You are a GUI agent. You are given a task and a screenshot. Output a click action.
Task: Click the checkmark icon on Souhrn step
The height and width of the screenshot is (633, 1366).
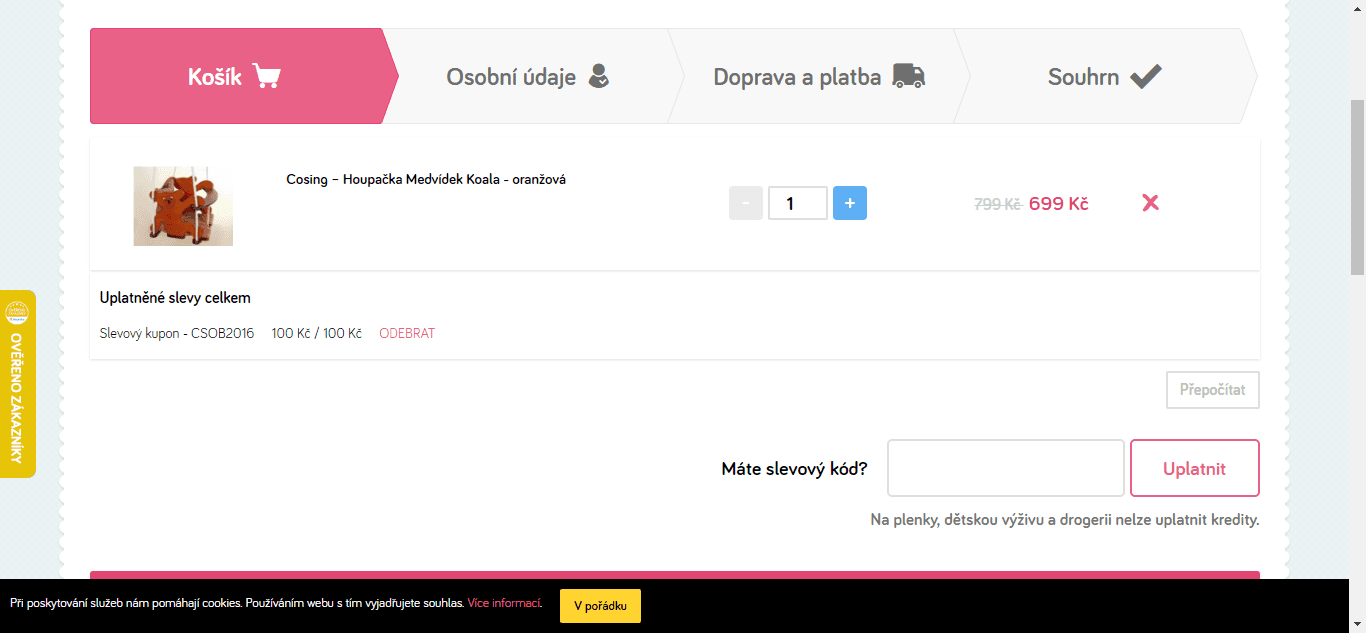pyautogui.click(x=1146, y=75)
